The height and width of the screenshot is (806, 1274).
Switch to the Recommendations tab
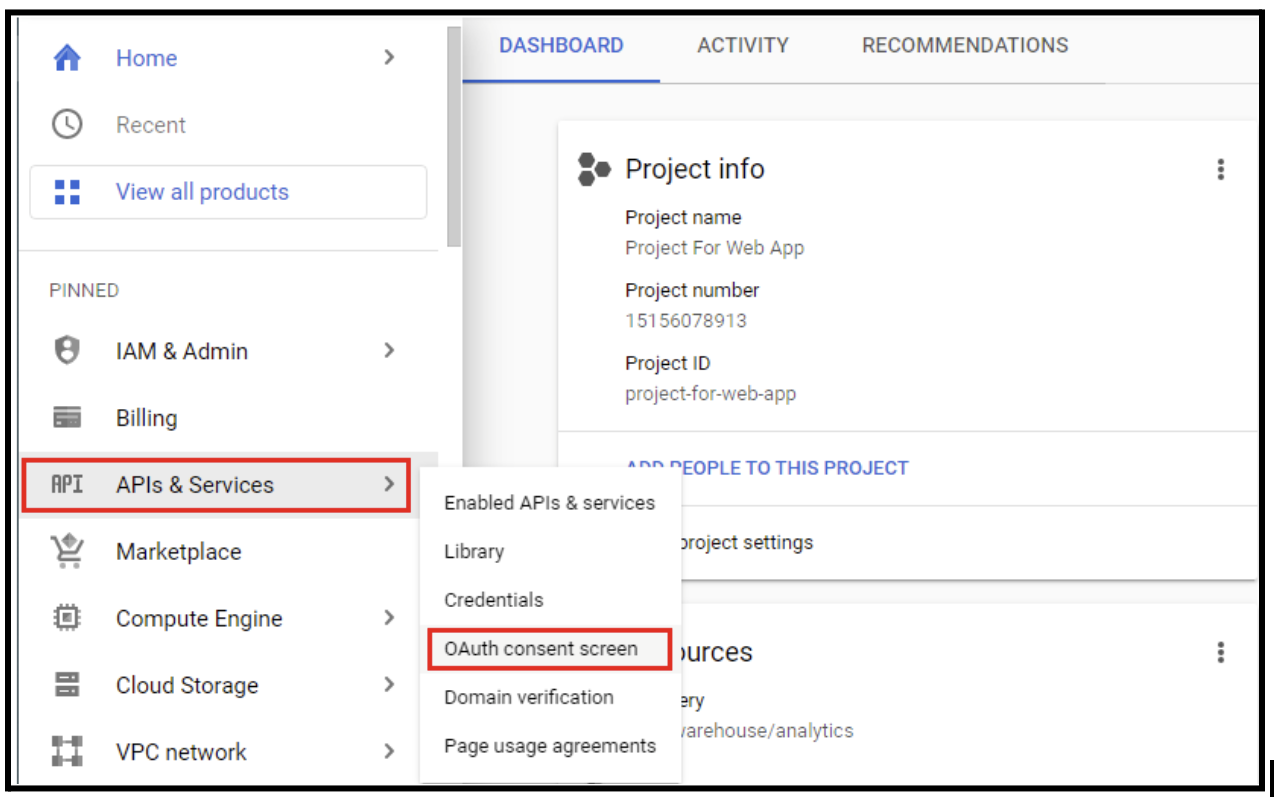tap(964, 46)
